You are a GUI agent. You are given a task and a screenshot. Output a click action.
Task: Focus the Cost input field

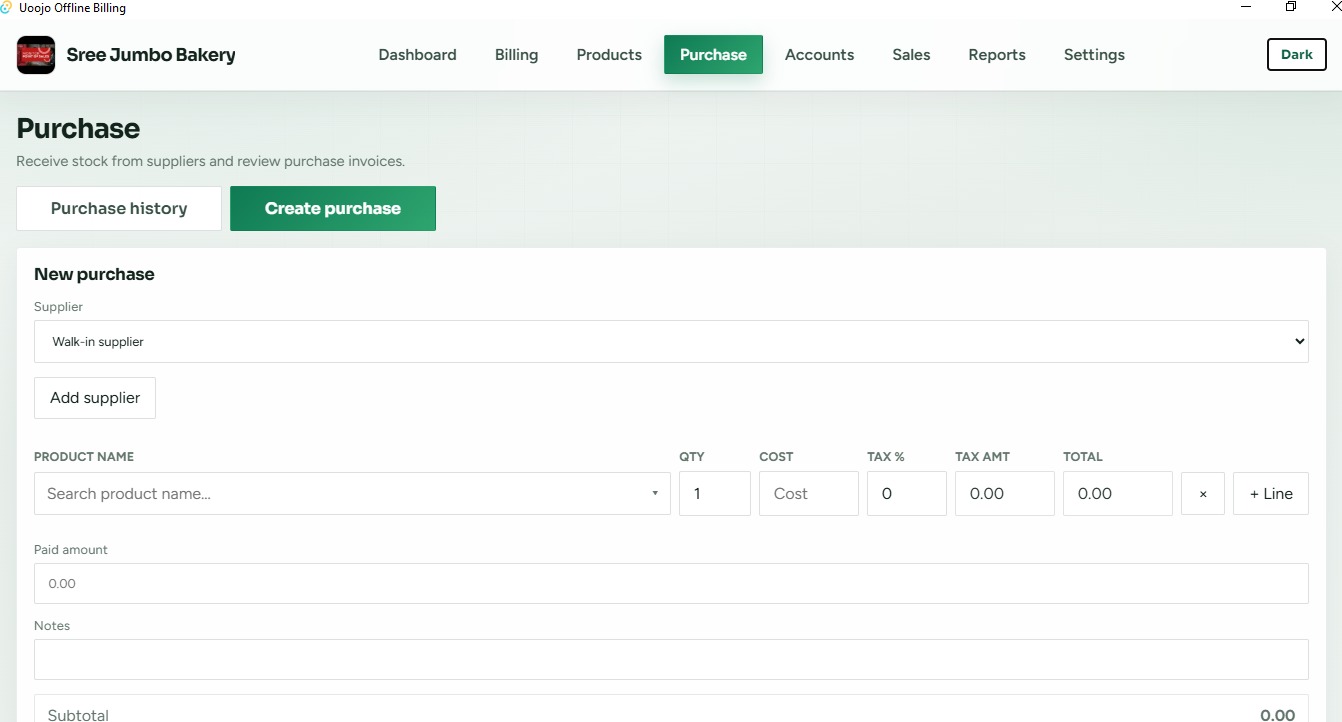(809, 494)
